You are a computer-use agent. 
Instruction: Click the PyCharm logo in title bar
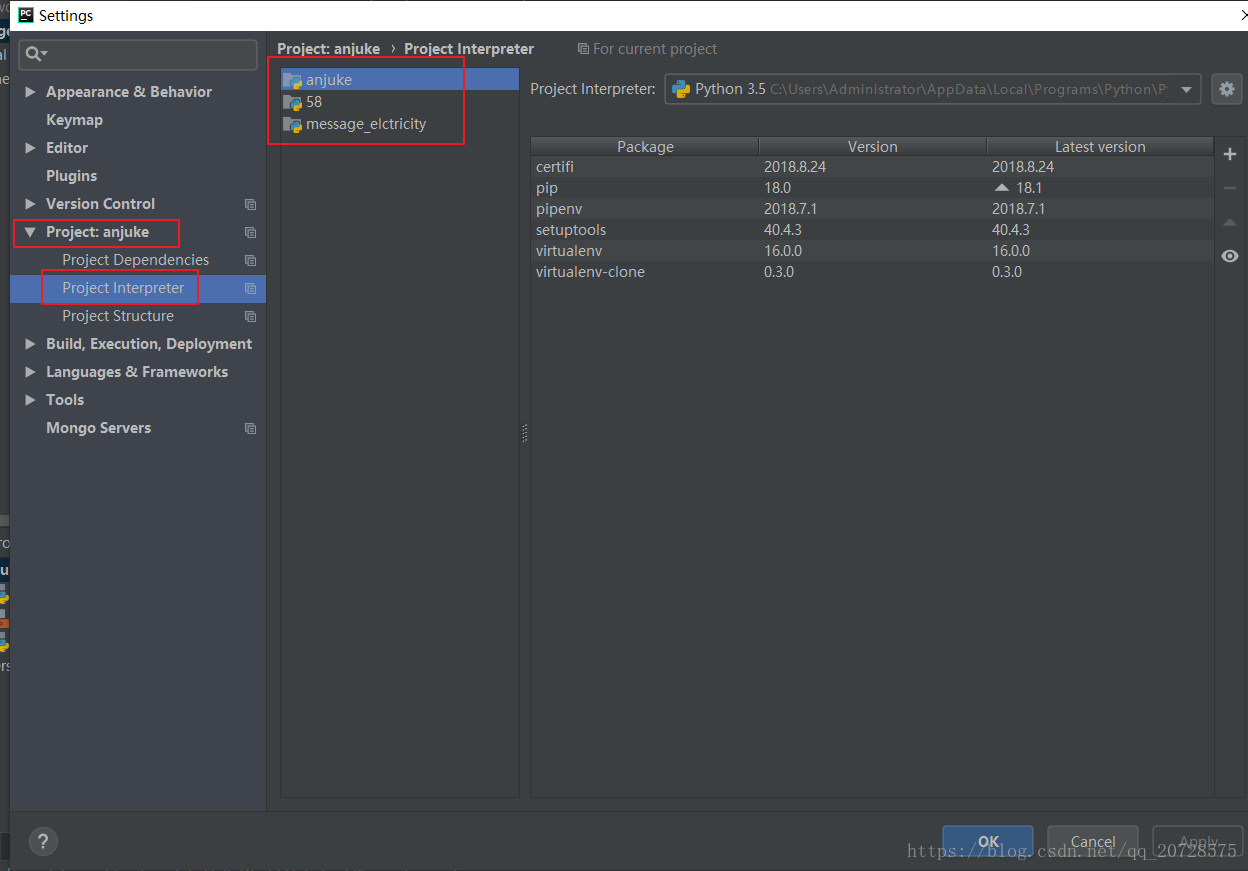click(x=26, y=15)
